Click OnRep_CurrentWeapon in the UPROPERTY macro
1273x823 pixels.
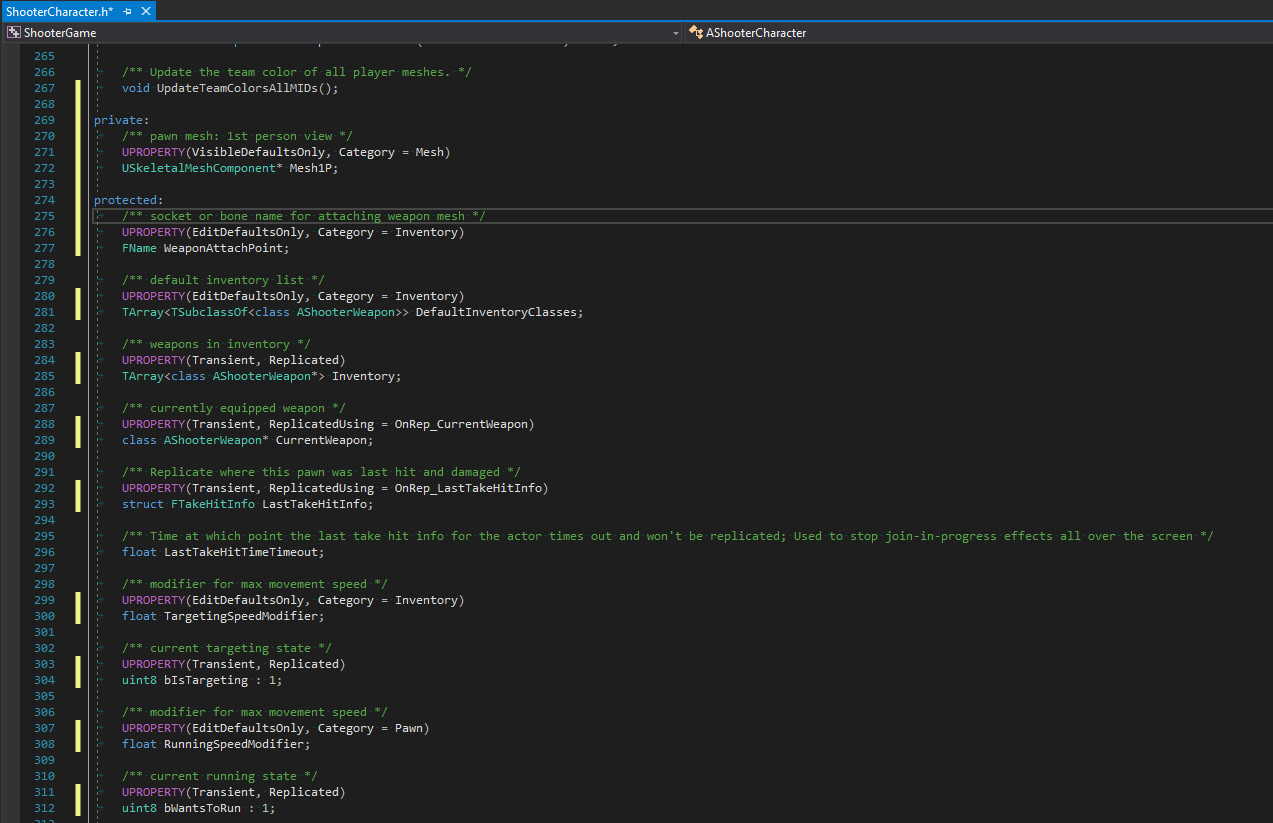(x=461, y=424)
